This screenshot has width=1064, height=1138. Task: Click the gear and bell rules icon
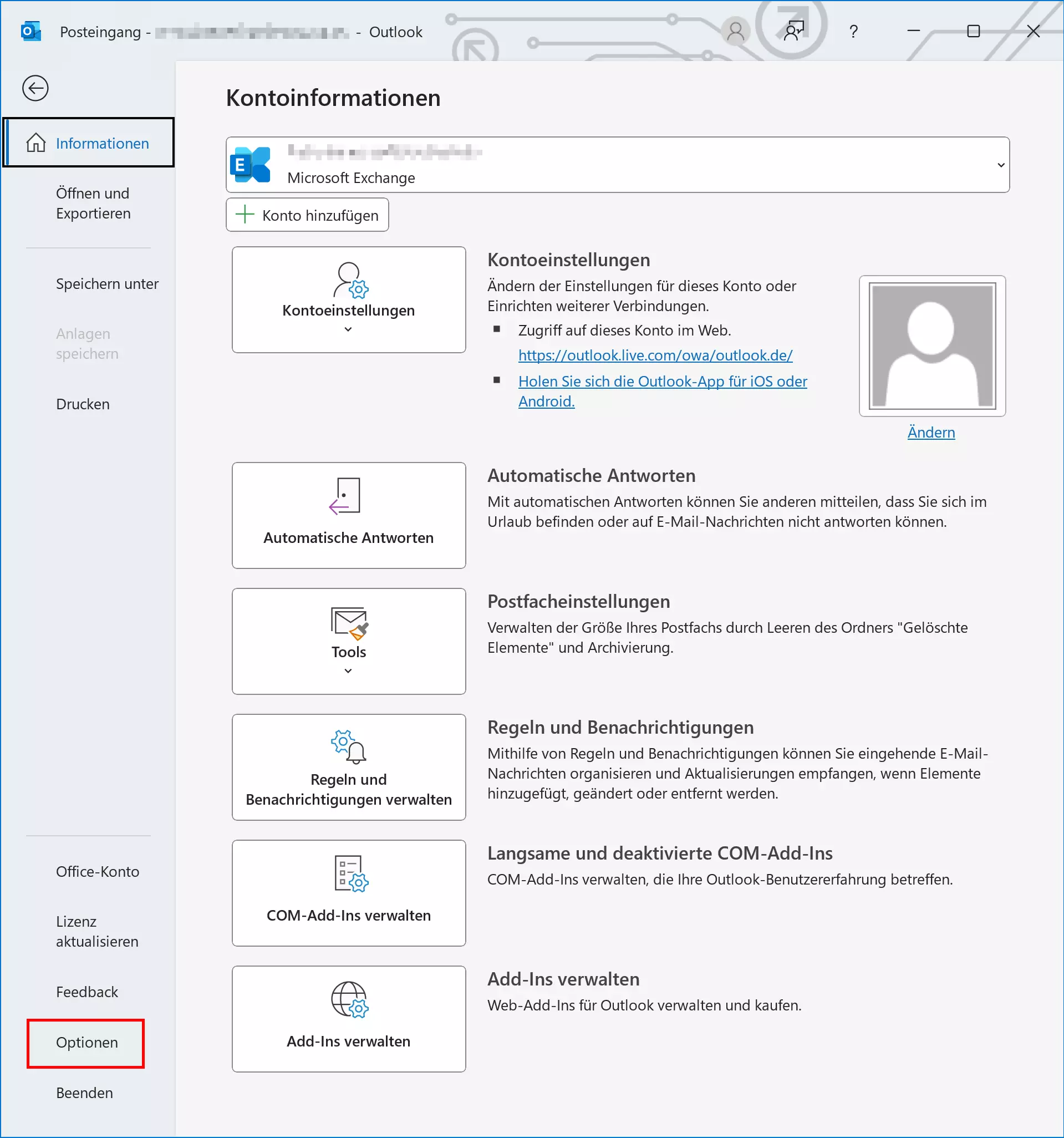[349, 746]
